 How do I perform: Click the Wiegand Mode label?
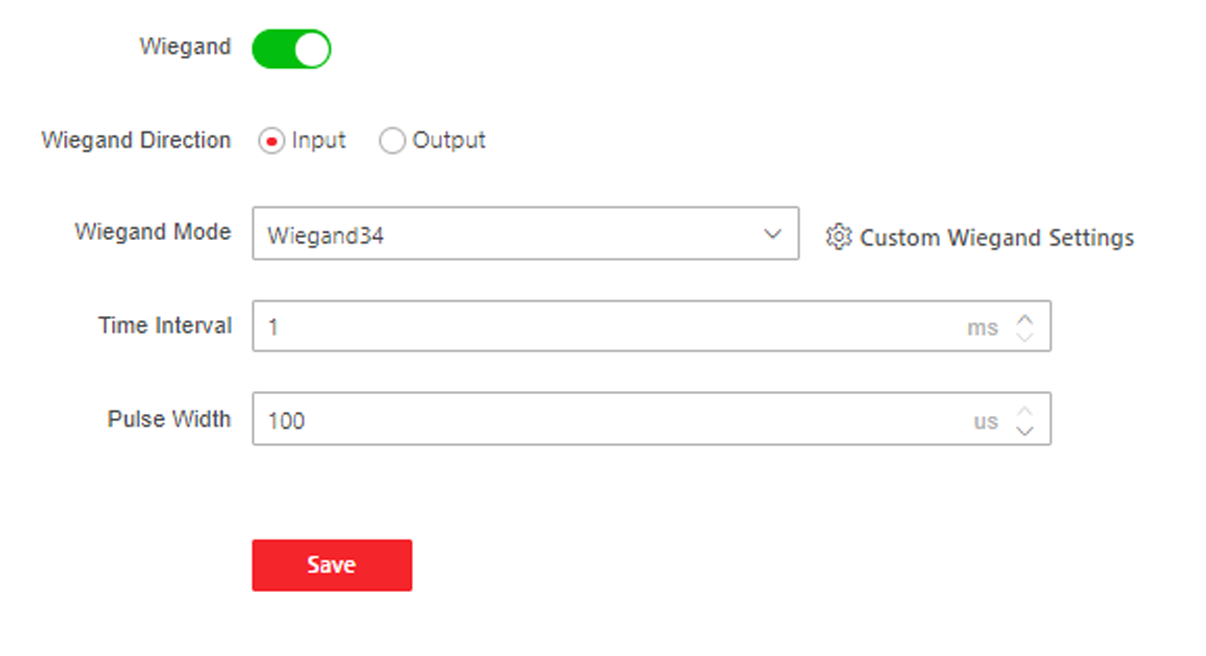tap(153, 232)
